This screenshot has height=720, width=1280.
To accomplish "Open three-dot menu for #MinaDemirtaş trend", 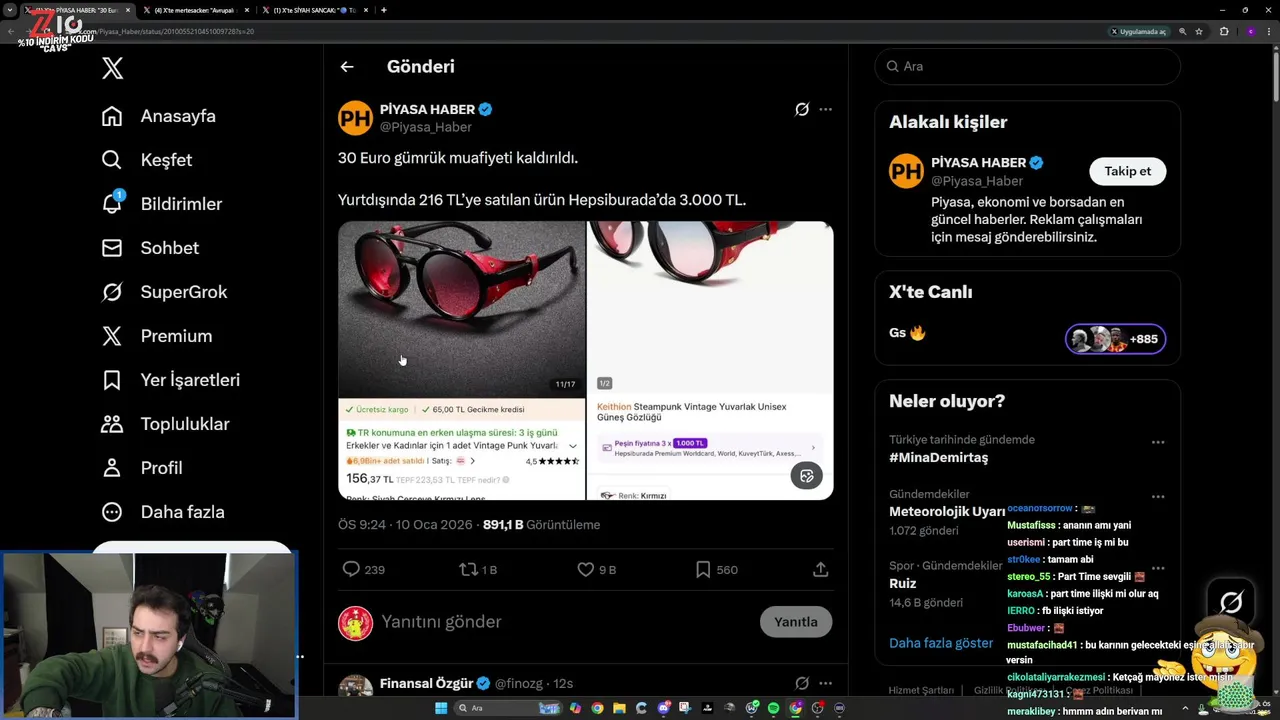I will (x=1157, y=442).
